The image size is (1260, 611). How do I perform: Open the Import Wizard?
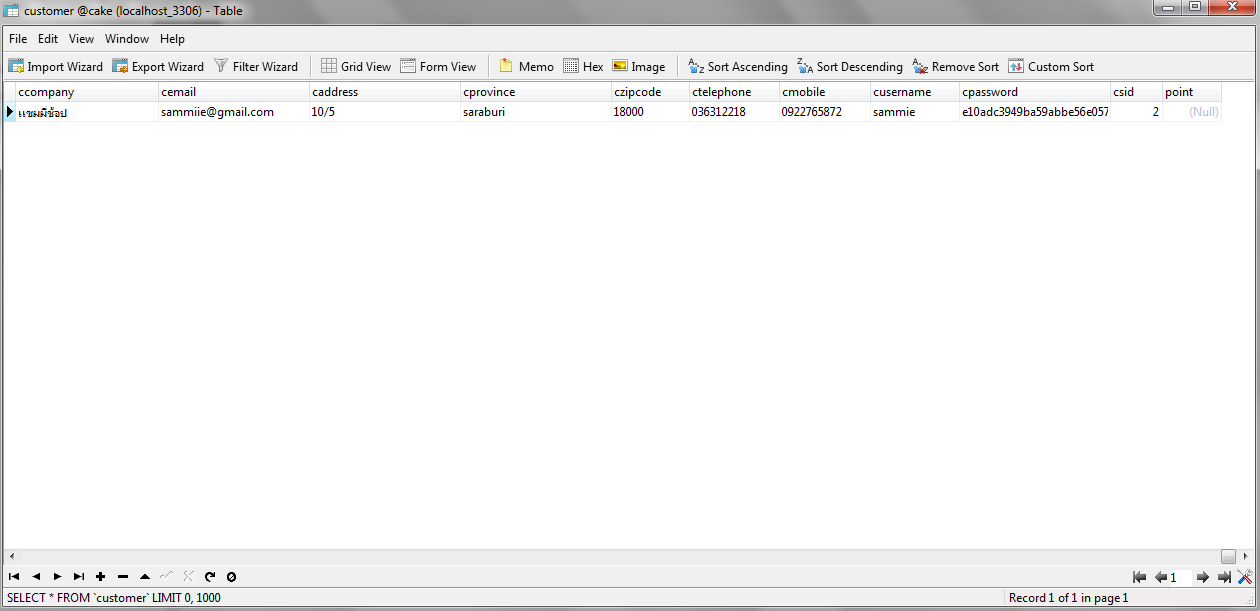(56, 67)
